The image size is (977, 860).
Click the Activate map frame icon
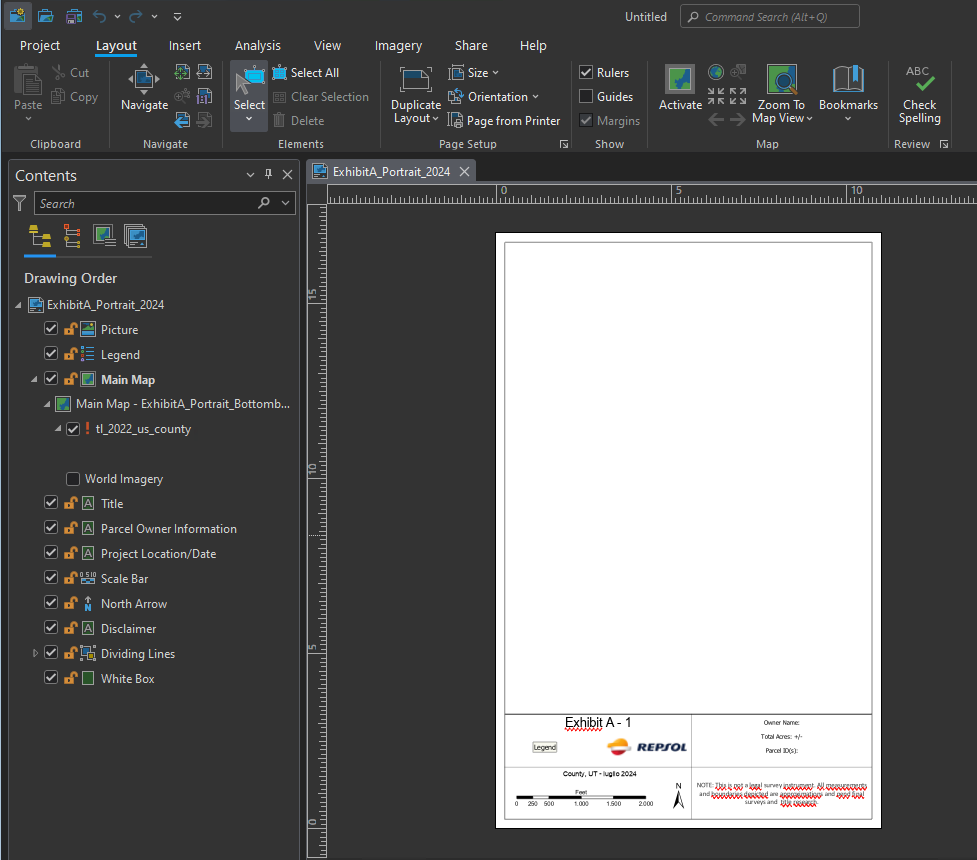(x=680, y=82)
